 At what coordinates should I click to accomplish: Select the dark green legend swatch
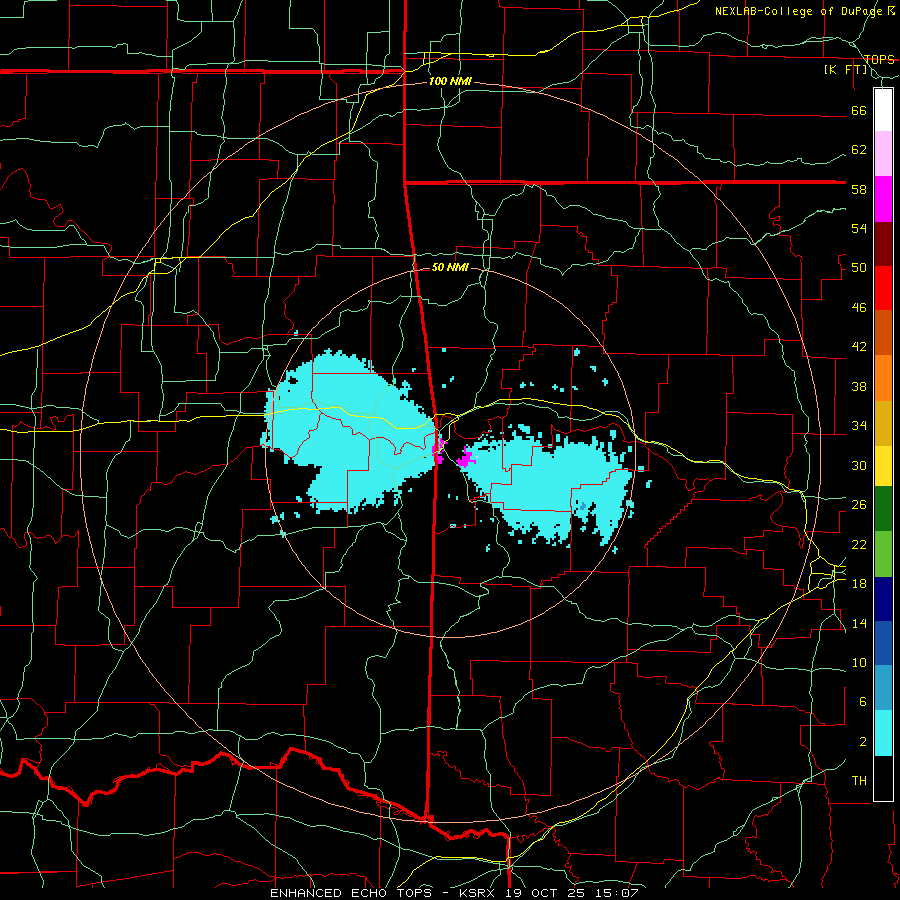883,509
